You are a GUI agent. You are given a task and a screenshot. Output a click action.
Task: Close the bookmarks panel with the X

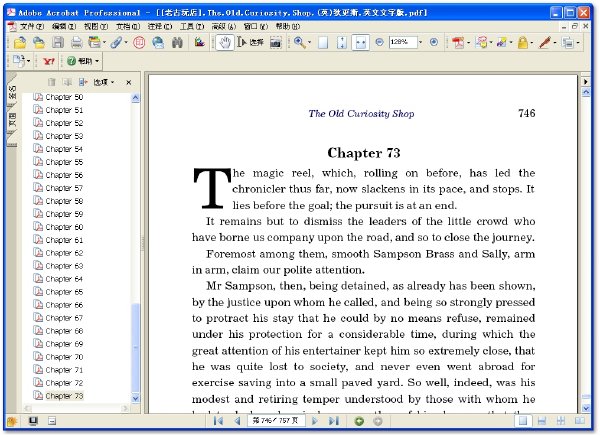(x=129, y=82)
